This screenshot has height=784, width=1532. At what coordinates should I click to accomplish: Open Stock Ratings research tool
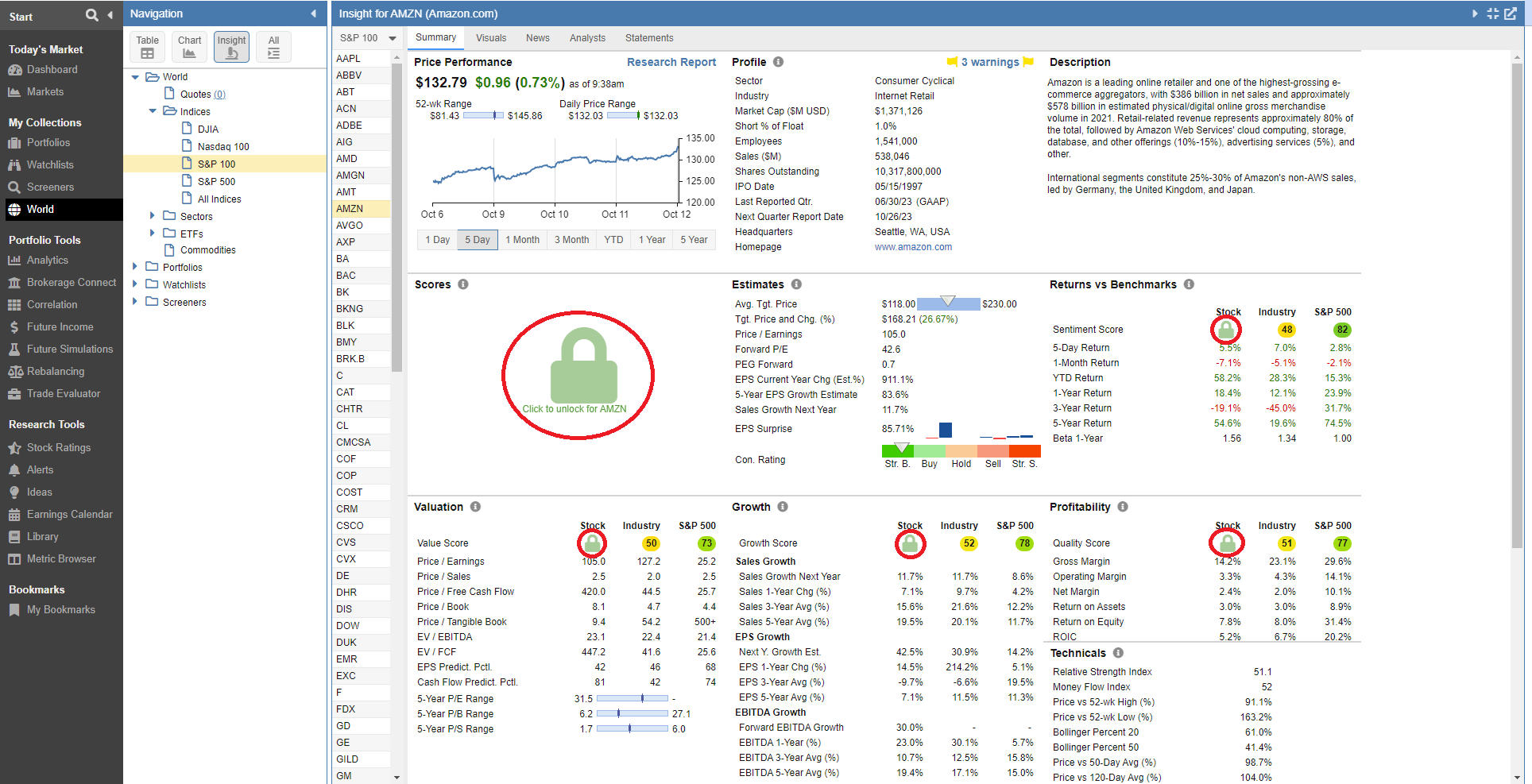58,448
